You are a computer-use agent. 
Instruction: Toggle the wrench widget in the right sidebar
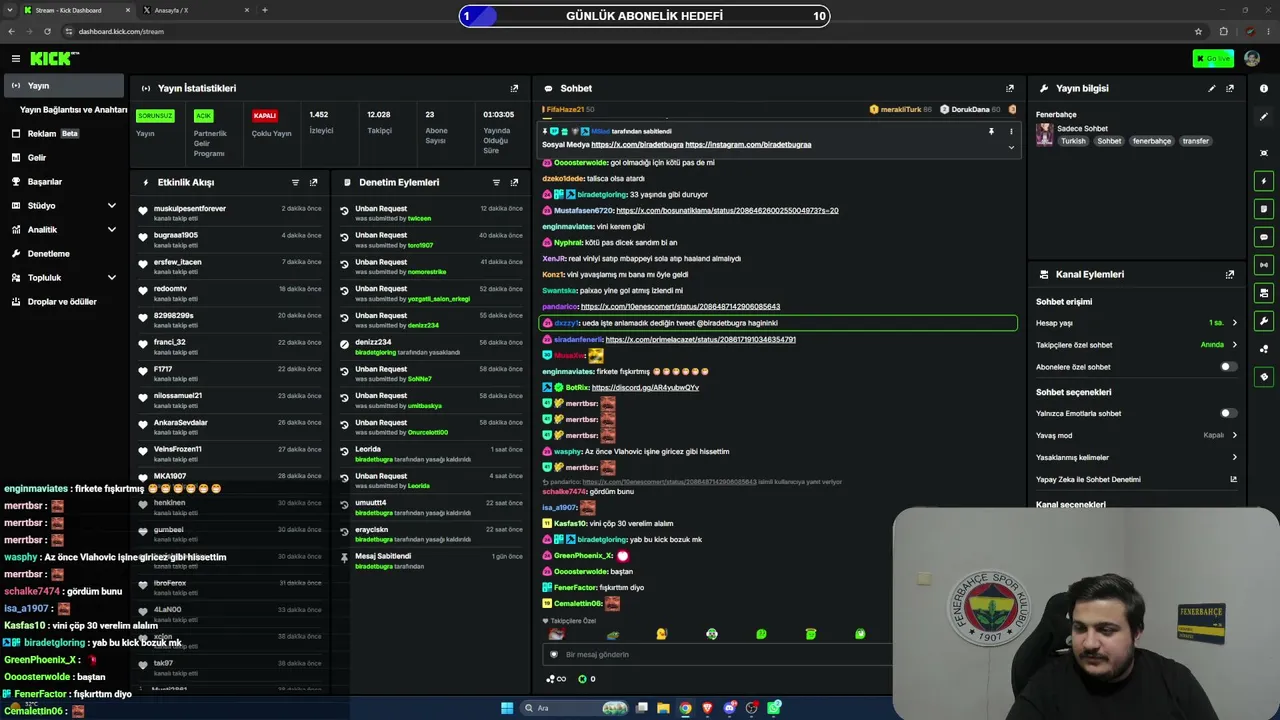1264,321
